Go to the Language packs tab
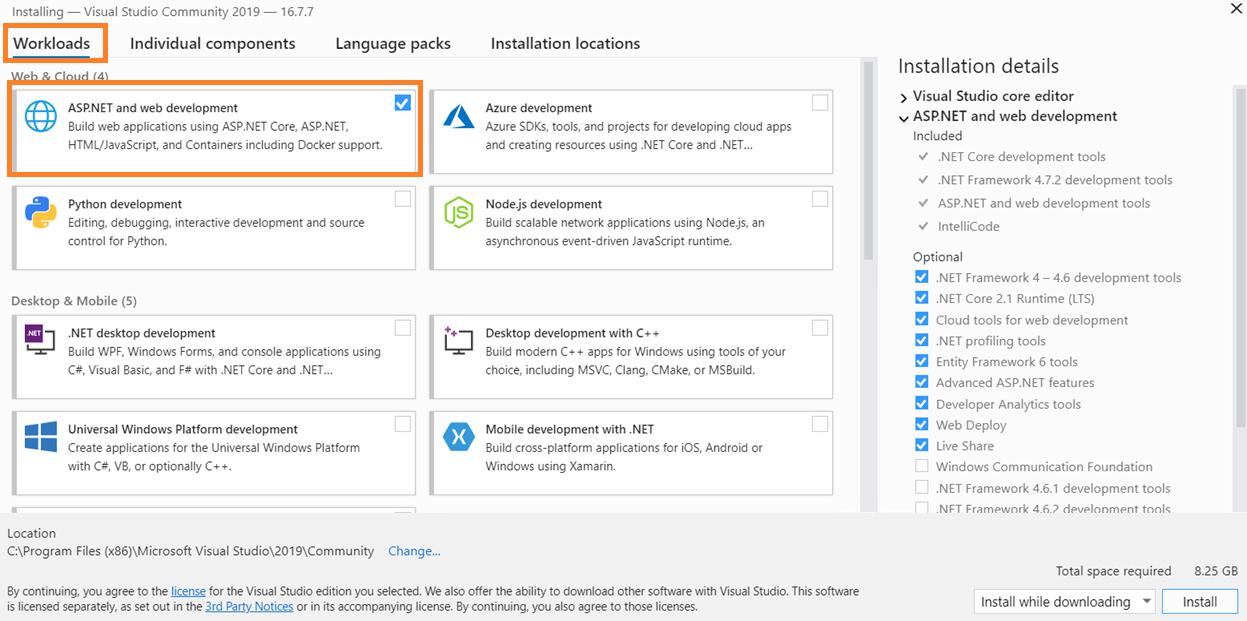Image resolution: width=1247 pixels, height=621 pixels. 393,44
